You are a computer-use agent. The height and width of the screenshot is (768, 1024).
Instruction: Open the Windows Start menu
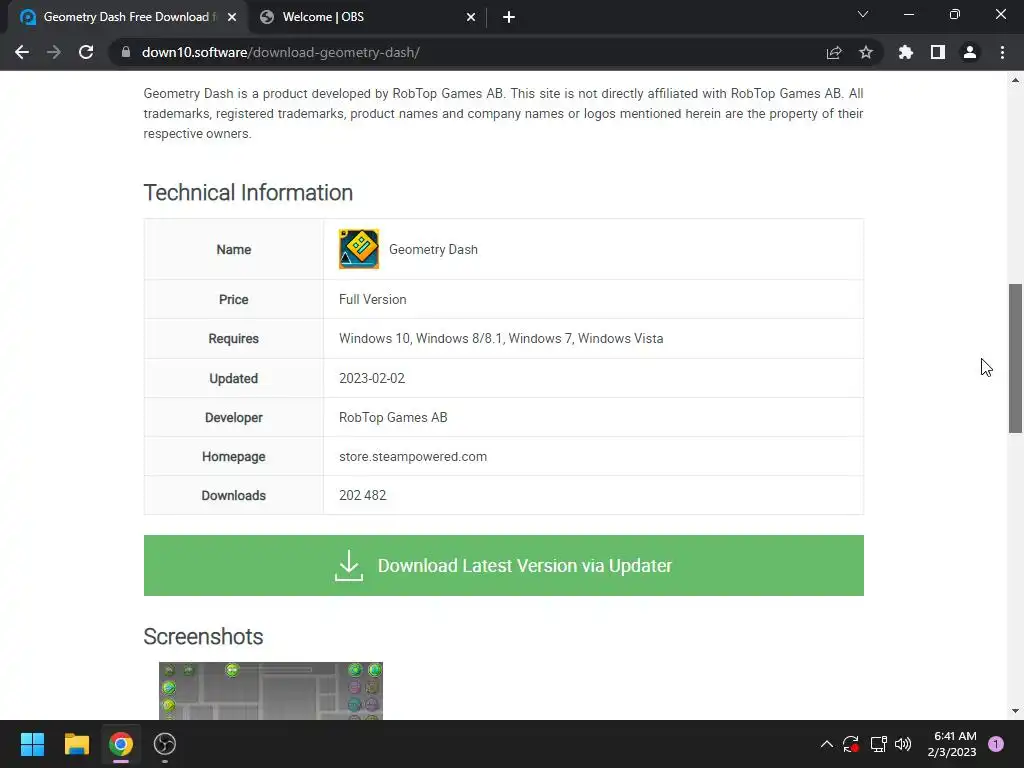coord(32,744)
